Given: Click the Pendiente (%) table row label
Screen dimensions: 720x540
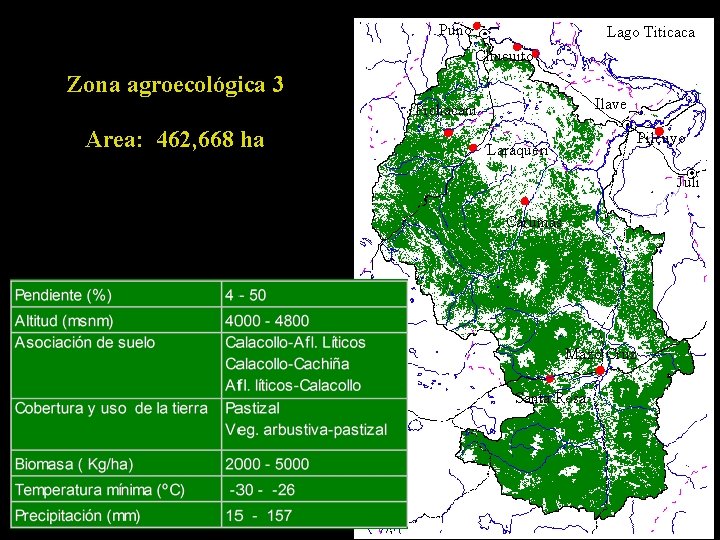Looking at the screenshot, I should 63,295.
